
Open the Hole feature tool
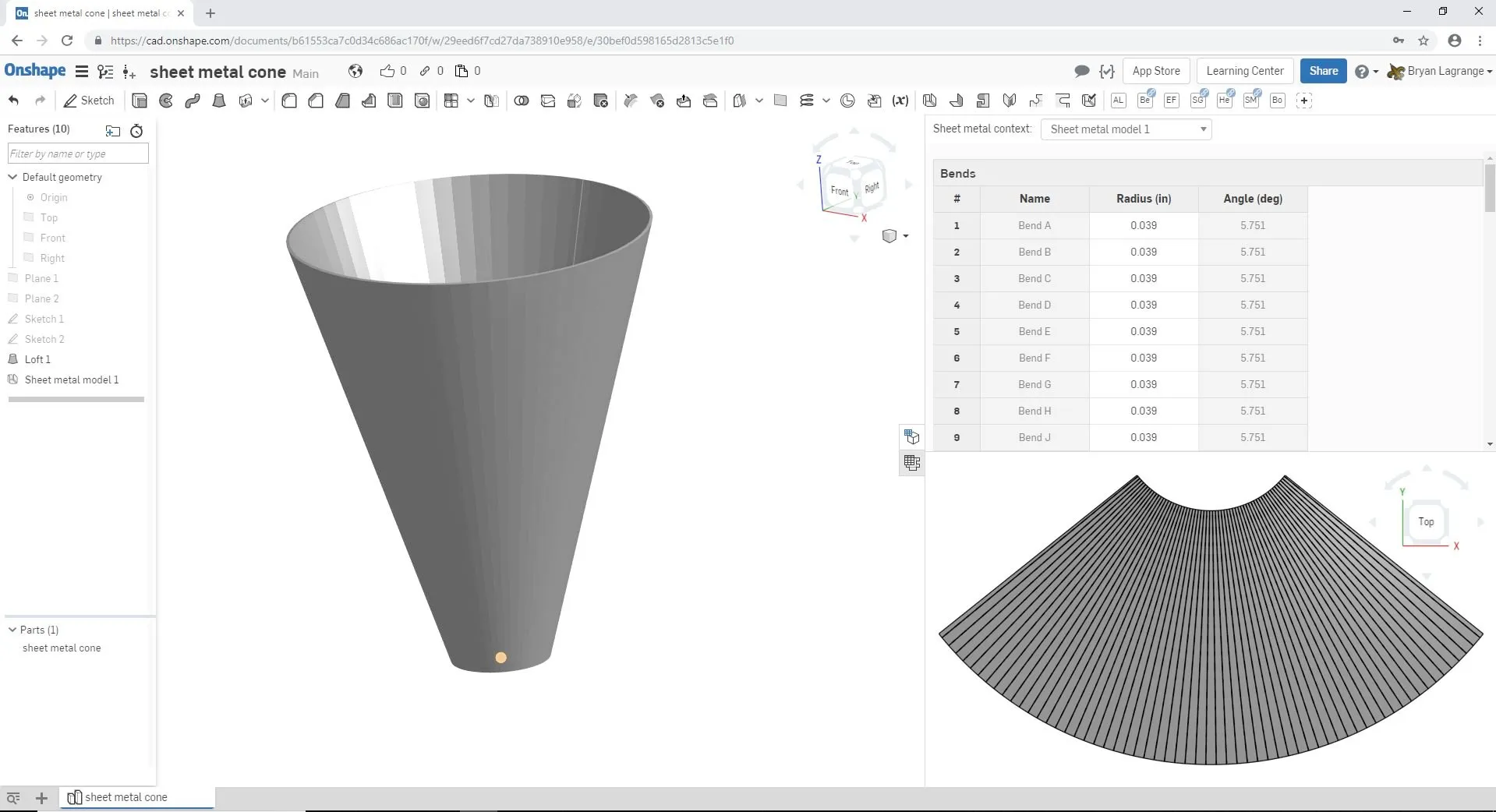click(422, 101)
